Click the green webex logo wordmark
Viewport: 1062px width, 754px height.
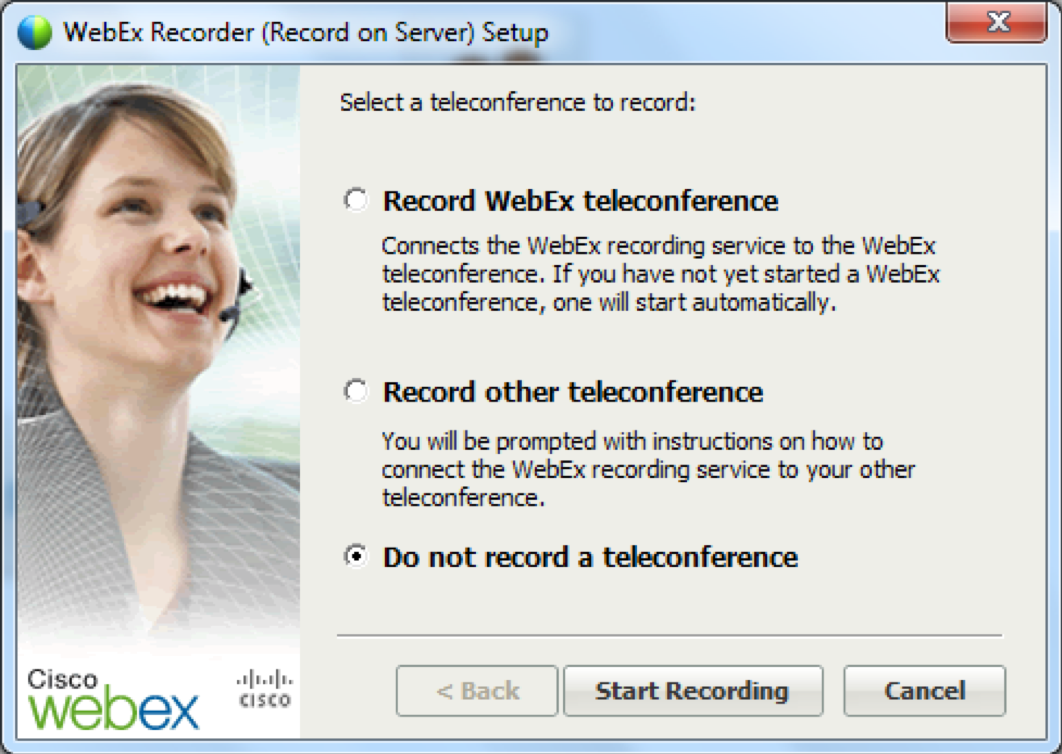(x=114, y=708)
